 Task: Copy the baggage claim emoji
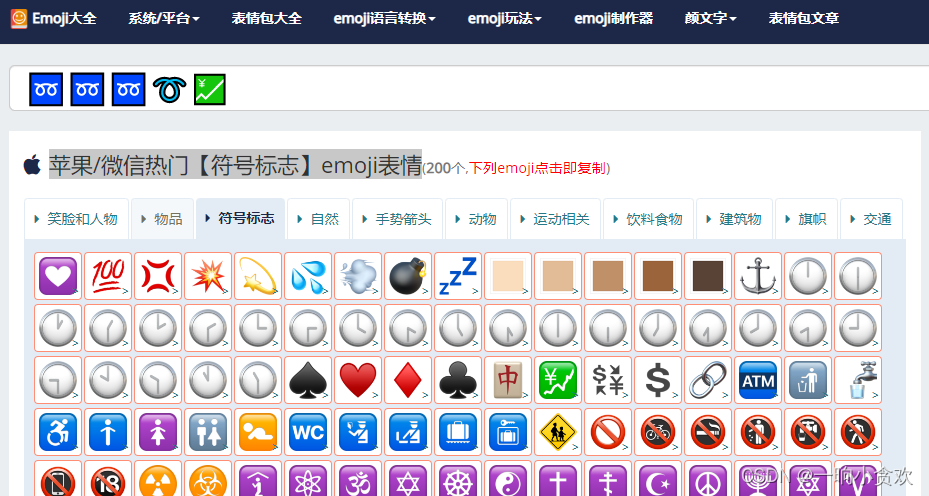pos(457,432)
